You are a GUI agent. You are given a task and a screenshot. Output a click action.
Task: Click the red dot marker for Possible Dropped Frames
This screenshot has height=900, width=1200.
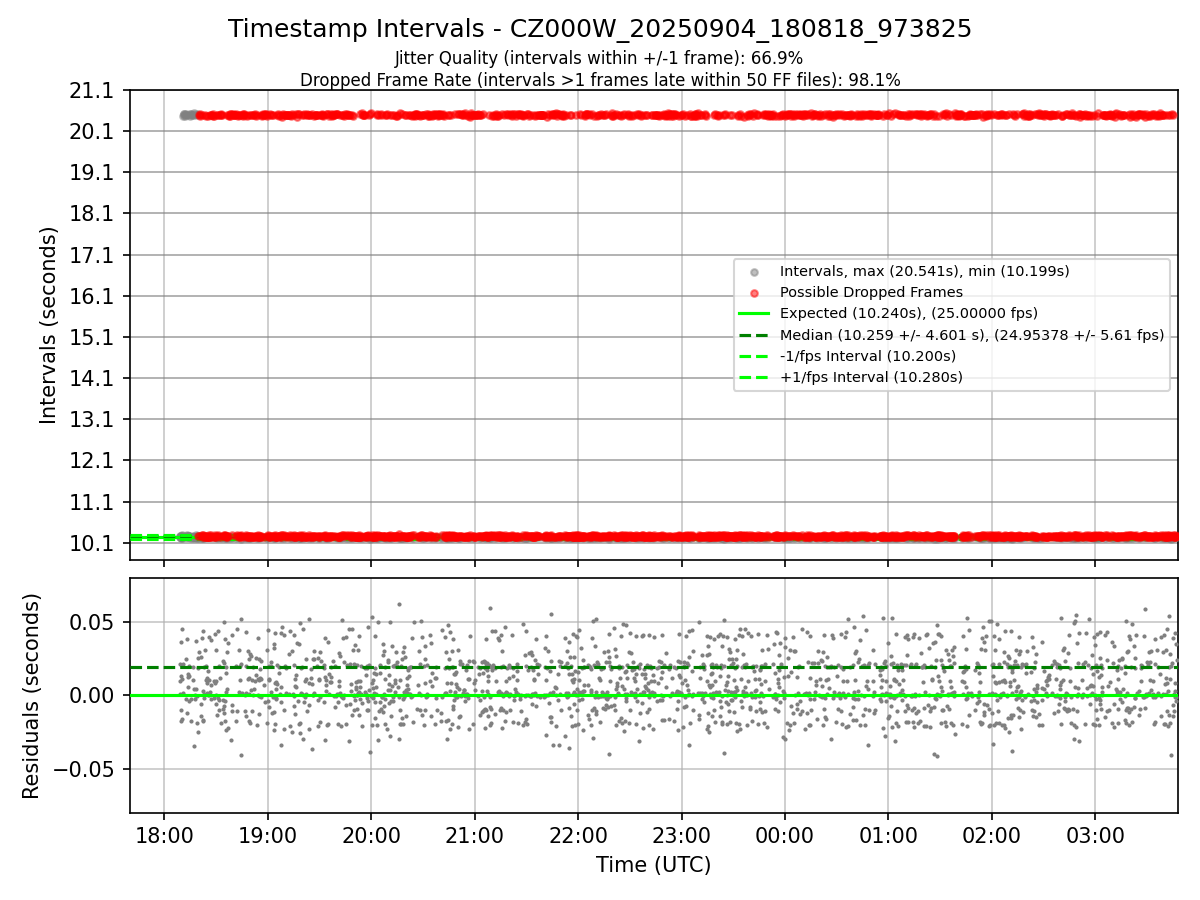[754, 293]
